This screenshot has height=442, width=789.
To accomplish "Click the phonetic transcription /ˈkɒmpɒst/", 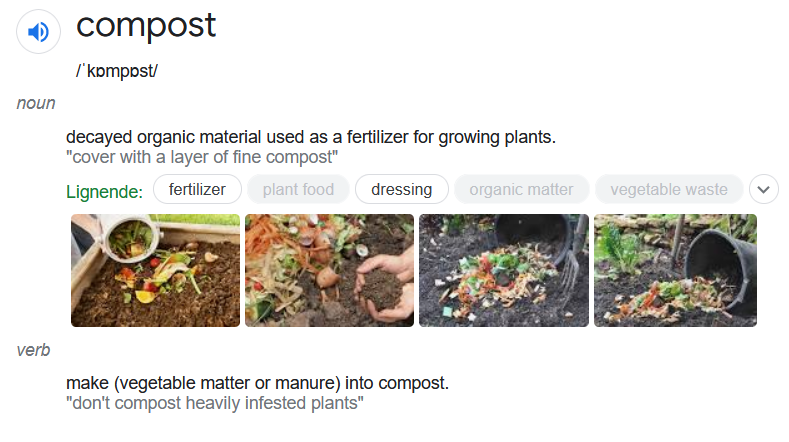I will point(117,71).
